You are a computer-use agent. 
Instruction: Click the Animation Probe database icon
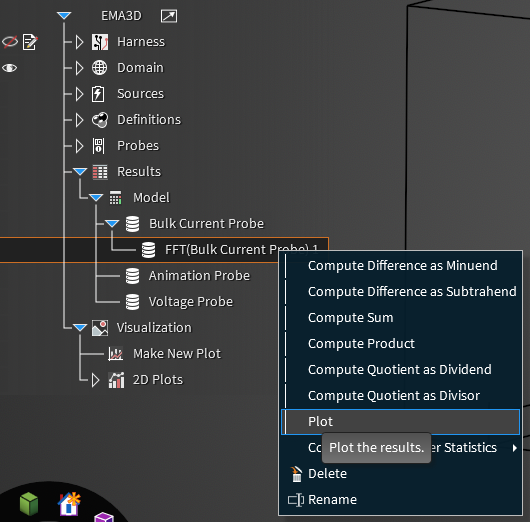click(132, 276)
